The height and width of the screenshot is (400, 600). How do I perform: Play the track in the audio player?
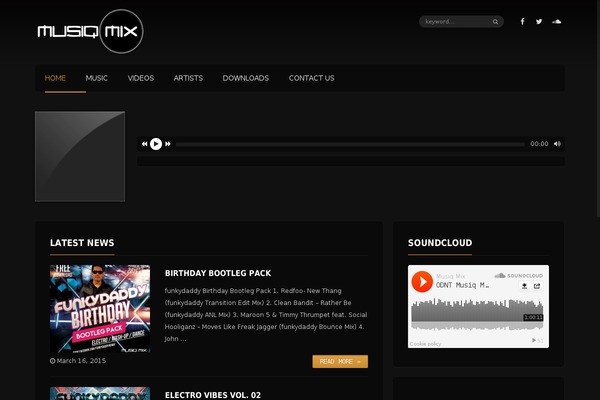pyautogui.click(x=156, y=144)
